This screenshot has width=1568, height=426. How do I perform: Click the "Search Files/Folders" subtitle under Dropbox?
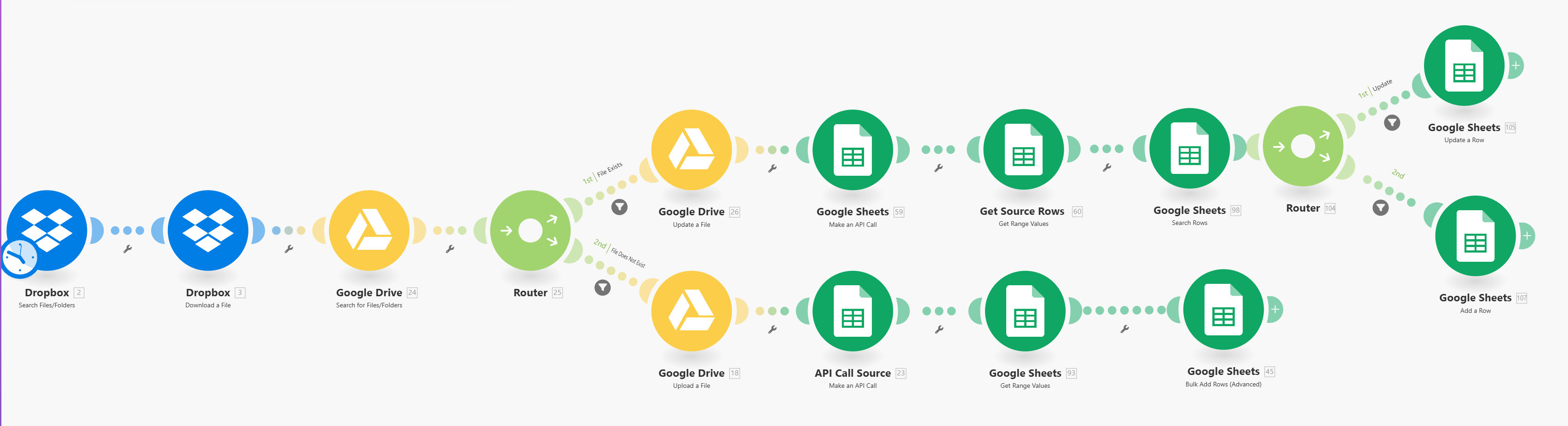click(x=47, y=305)
